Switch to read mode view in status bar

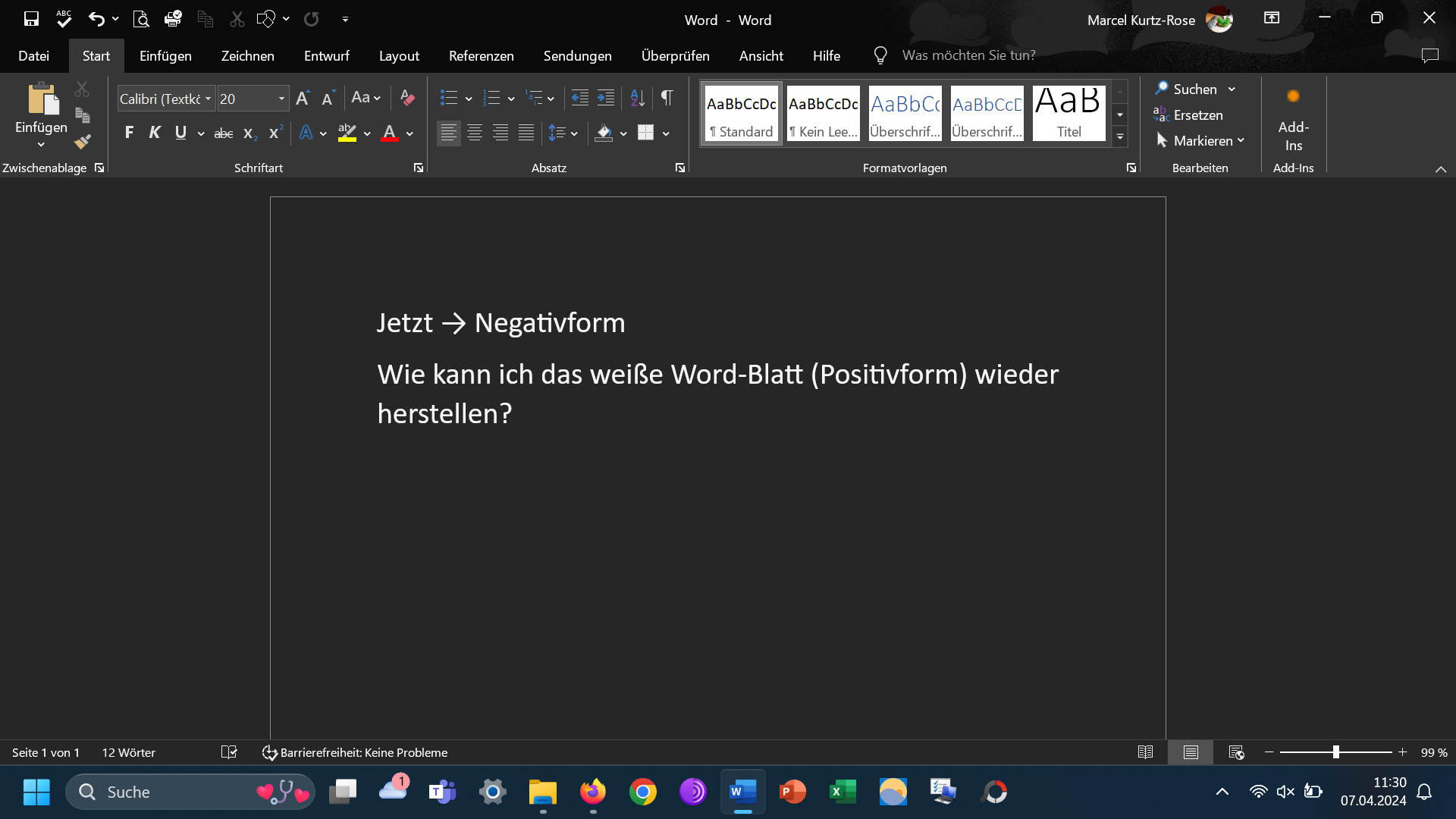point(1145,752)
